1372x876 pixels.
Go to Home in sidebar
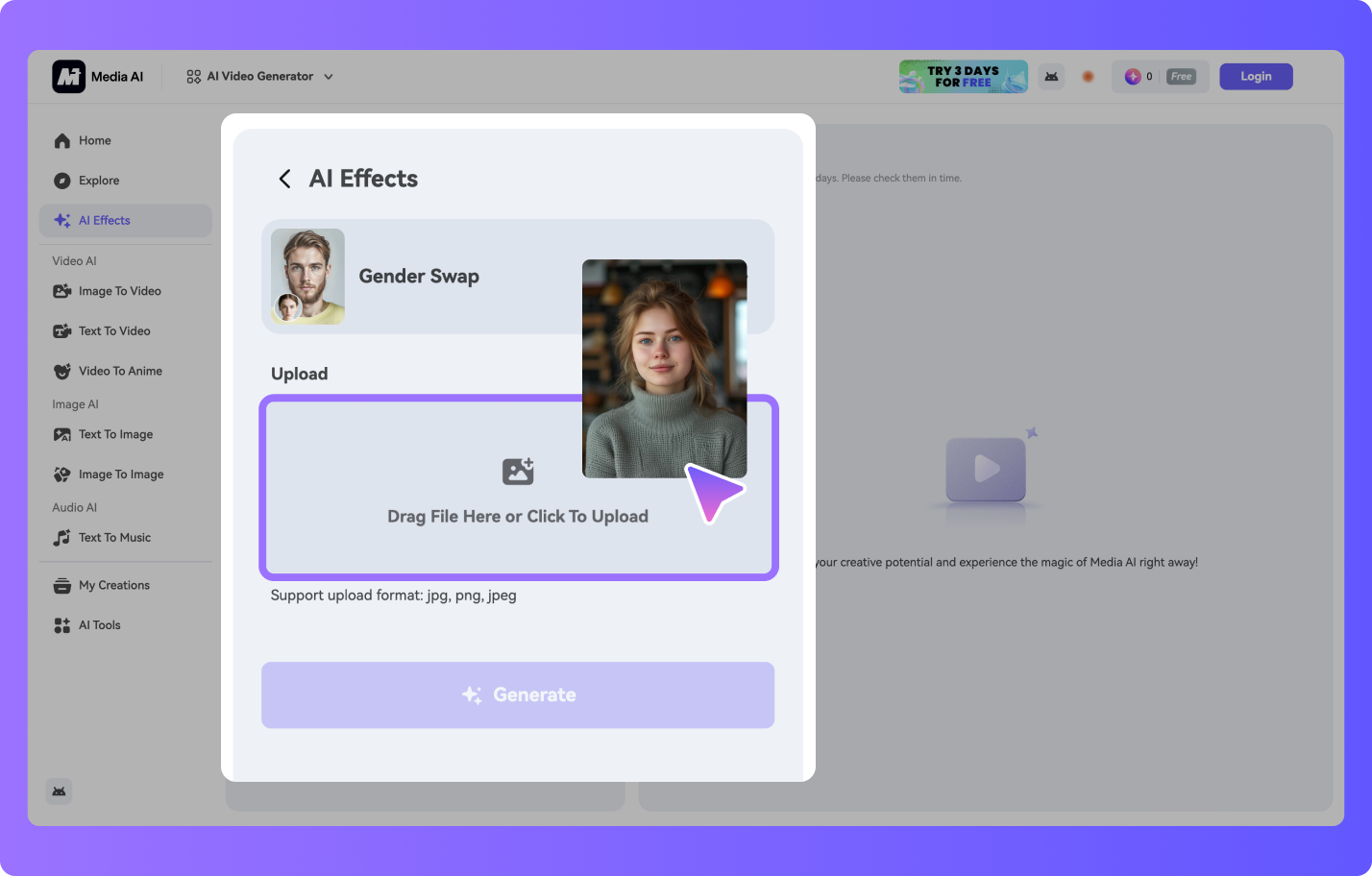click(94, 141)
